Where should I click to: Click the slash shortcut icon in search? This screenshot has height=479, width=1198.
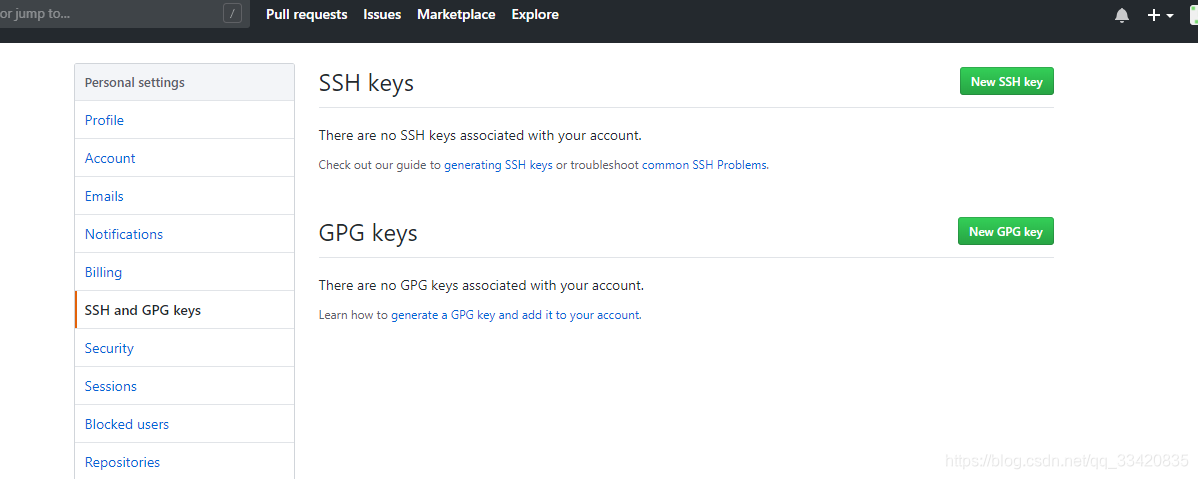pyautogui.click(x=232, y=13)
